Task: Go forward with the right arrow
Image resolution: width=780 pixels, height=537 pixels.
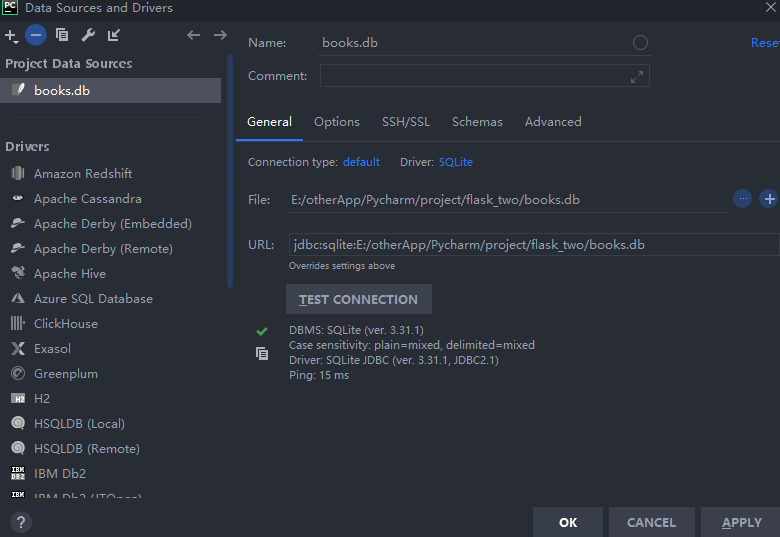Action: 220,35
